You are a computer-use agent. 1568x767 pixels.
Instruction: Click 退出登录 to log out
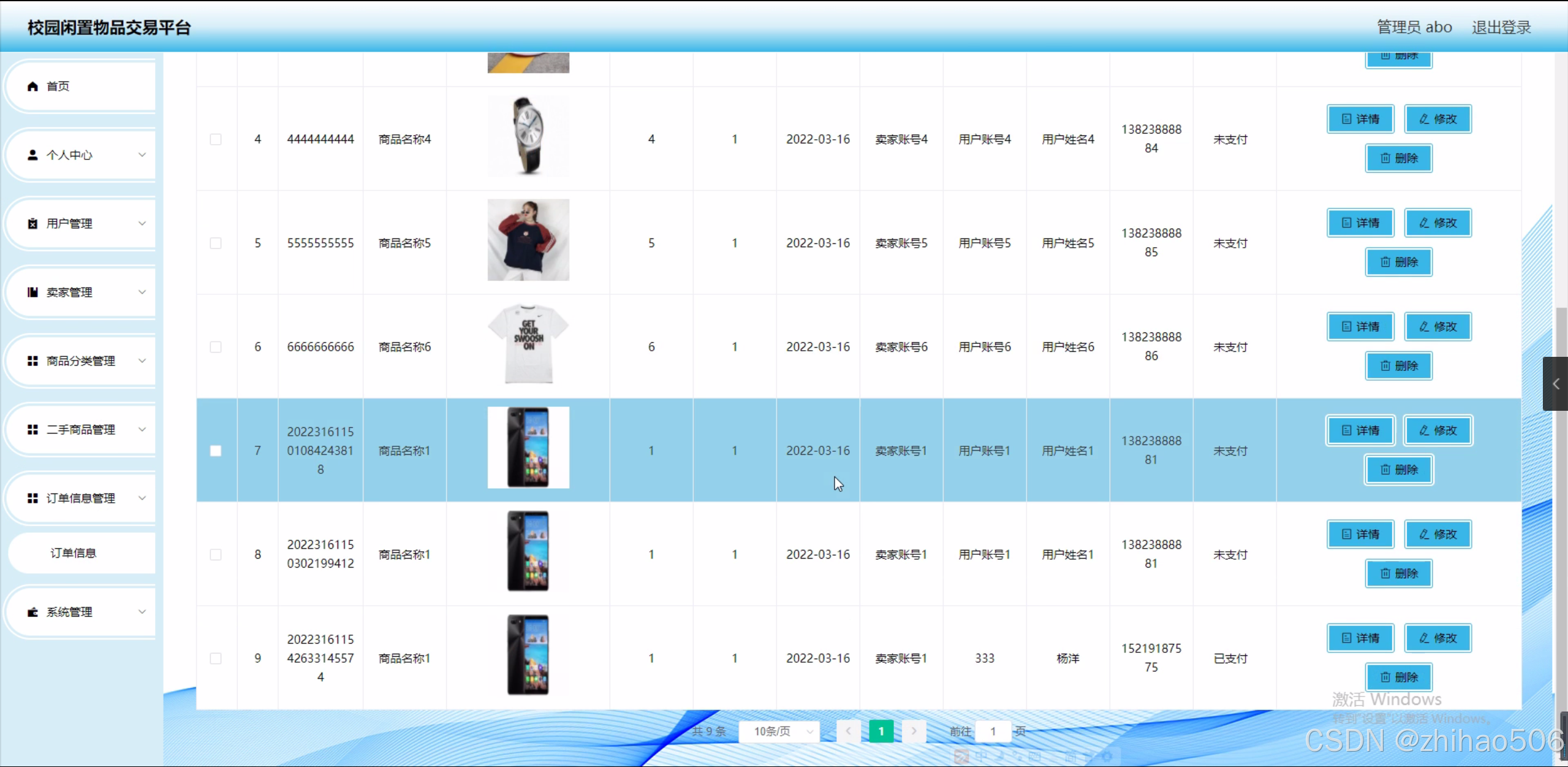[1501, 28]
